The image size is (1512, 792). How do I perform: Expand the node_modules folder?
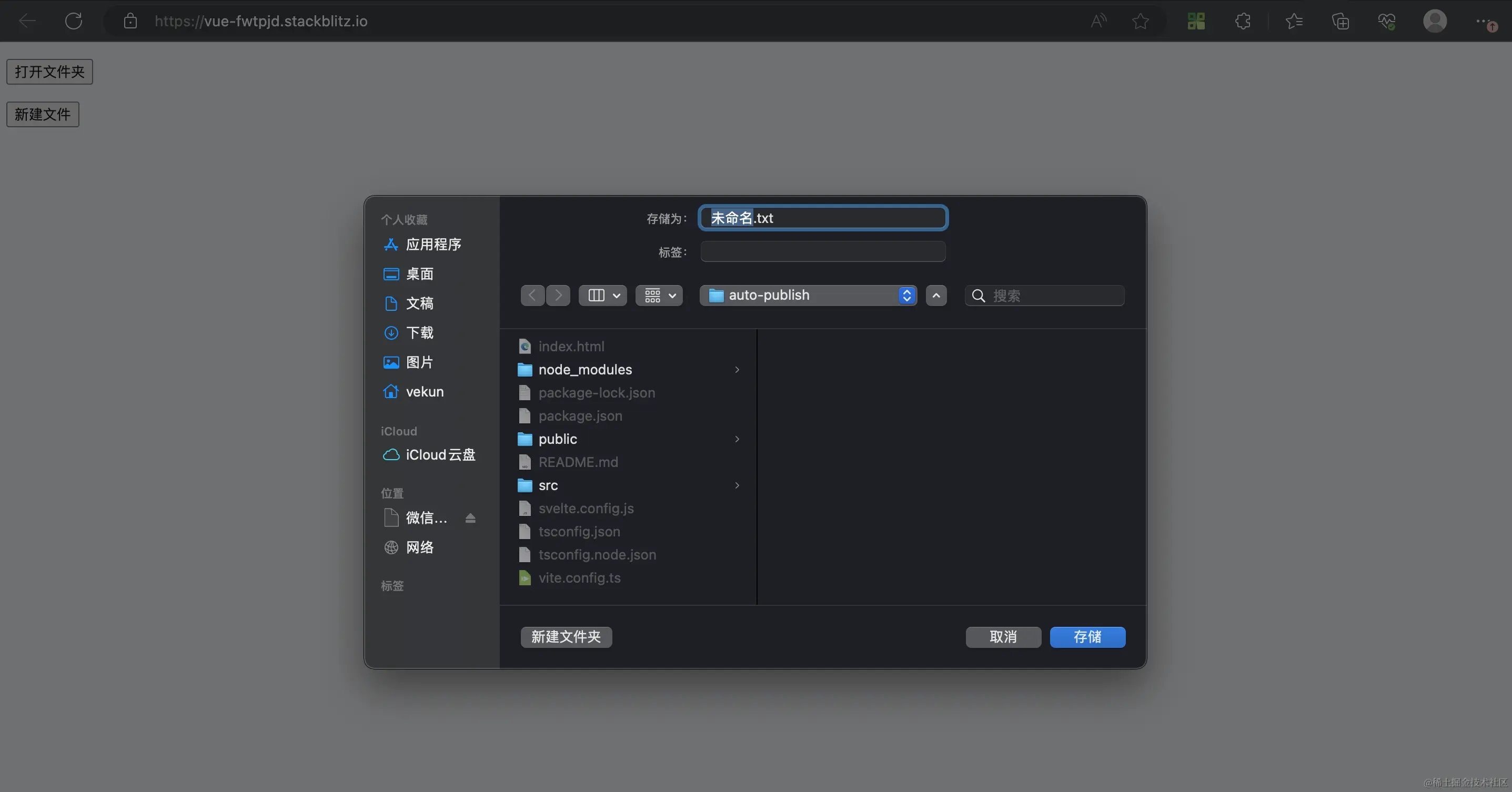[x=584, y=370]
